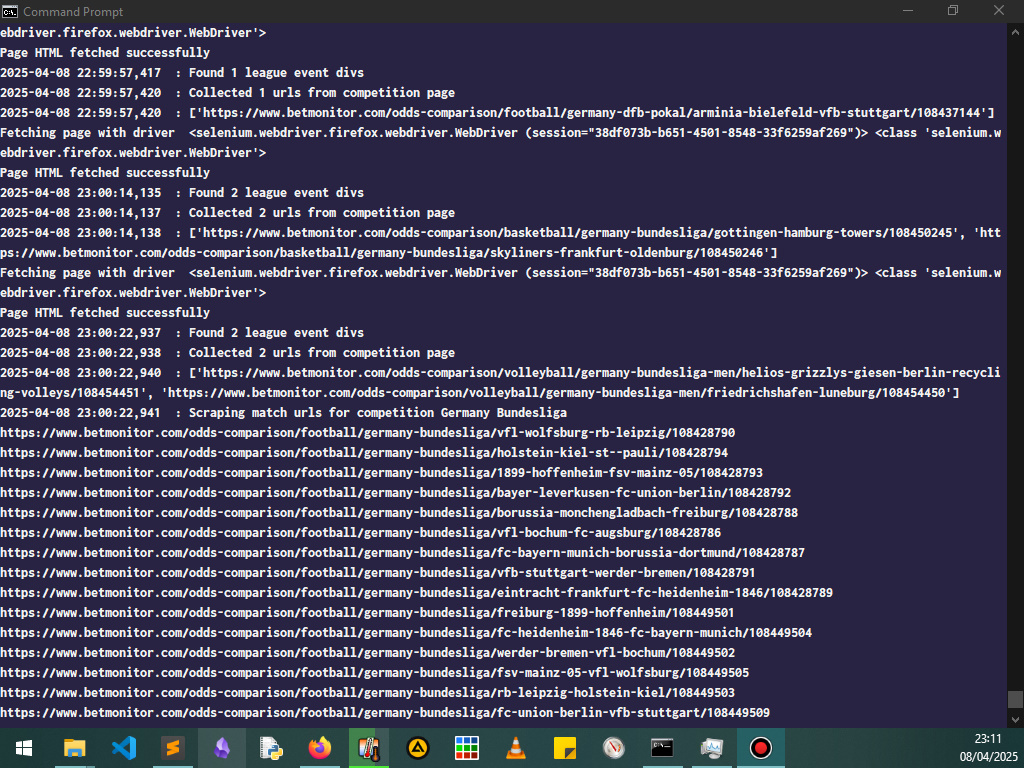Open the colored grid utility from taskbar
Image resolution: width=1024 pixels, height=768 pixels.
[466, 747]
